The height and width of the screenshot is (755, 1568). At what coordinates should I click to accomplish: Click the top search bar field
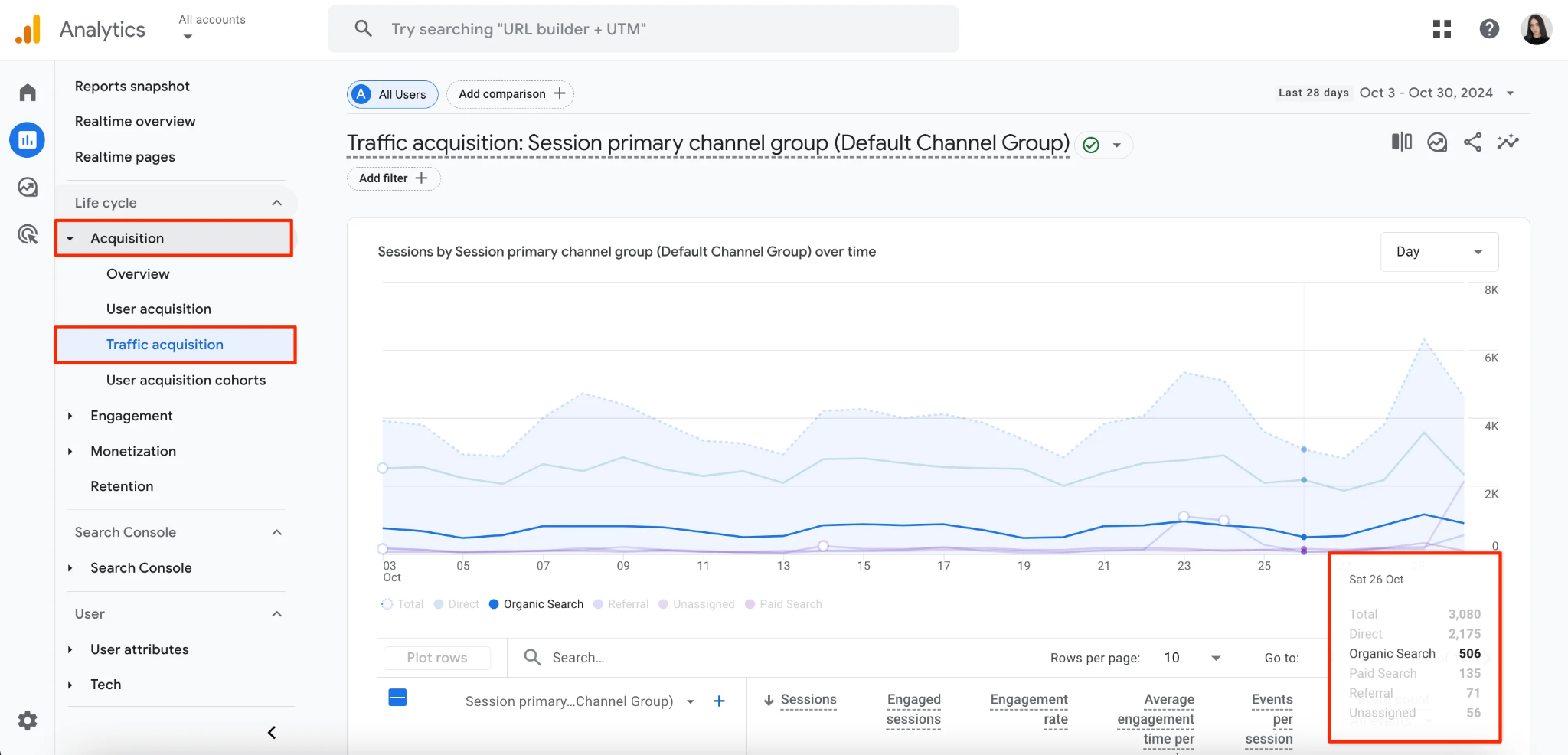pyautogui.click(x=643, y=28)
